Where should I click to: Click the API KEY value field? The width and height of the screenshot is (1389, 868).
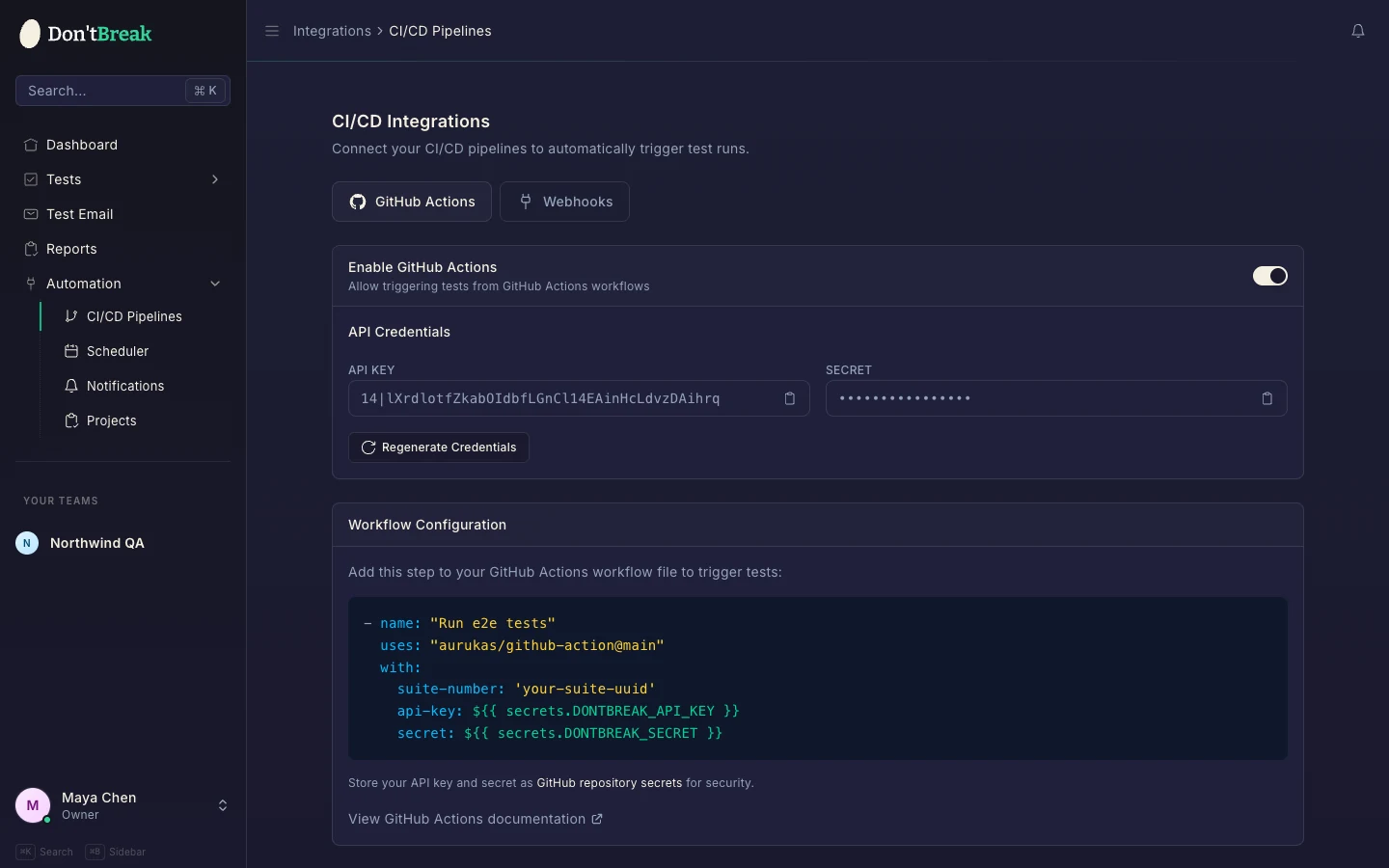tap(579, 398)
